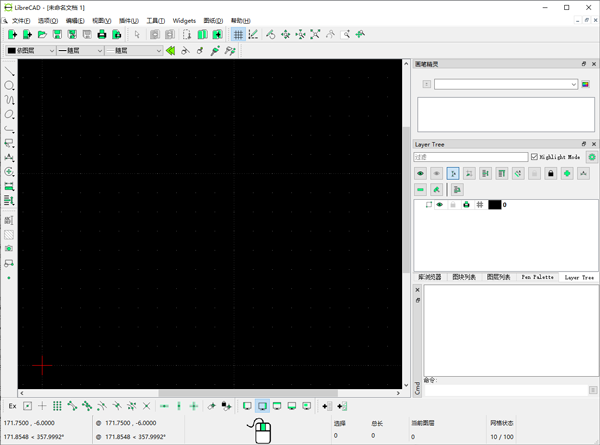Click layer 0 black color swatch

(x=494, y=205)
